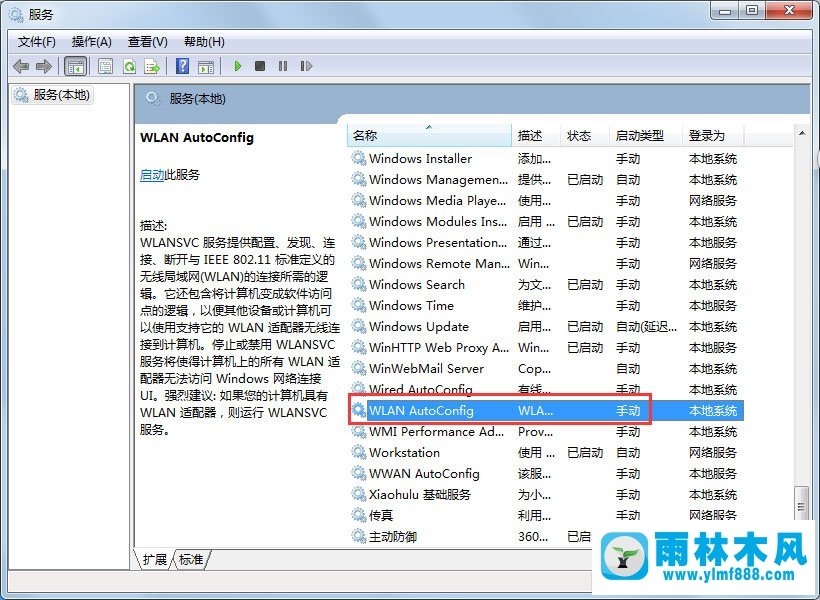Select the WWAN AutoConfig service
The image size is (820, 600).
click(545, 473)
